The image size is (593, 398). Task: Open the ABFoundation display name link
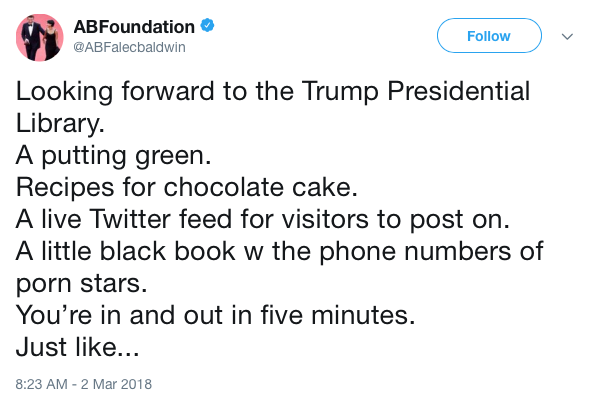(134, 27)
